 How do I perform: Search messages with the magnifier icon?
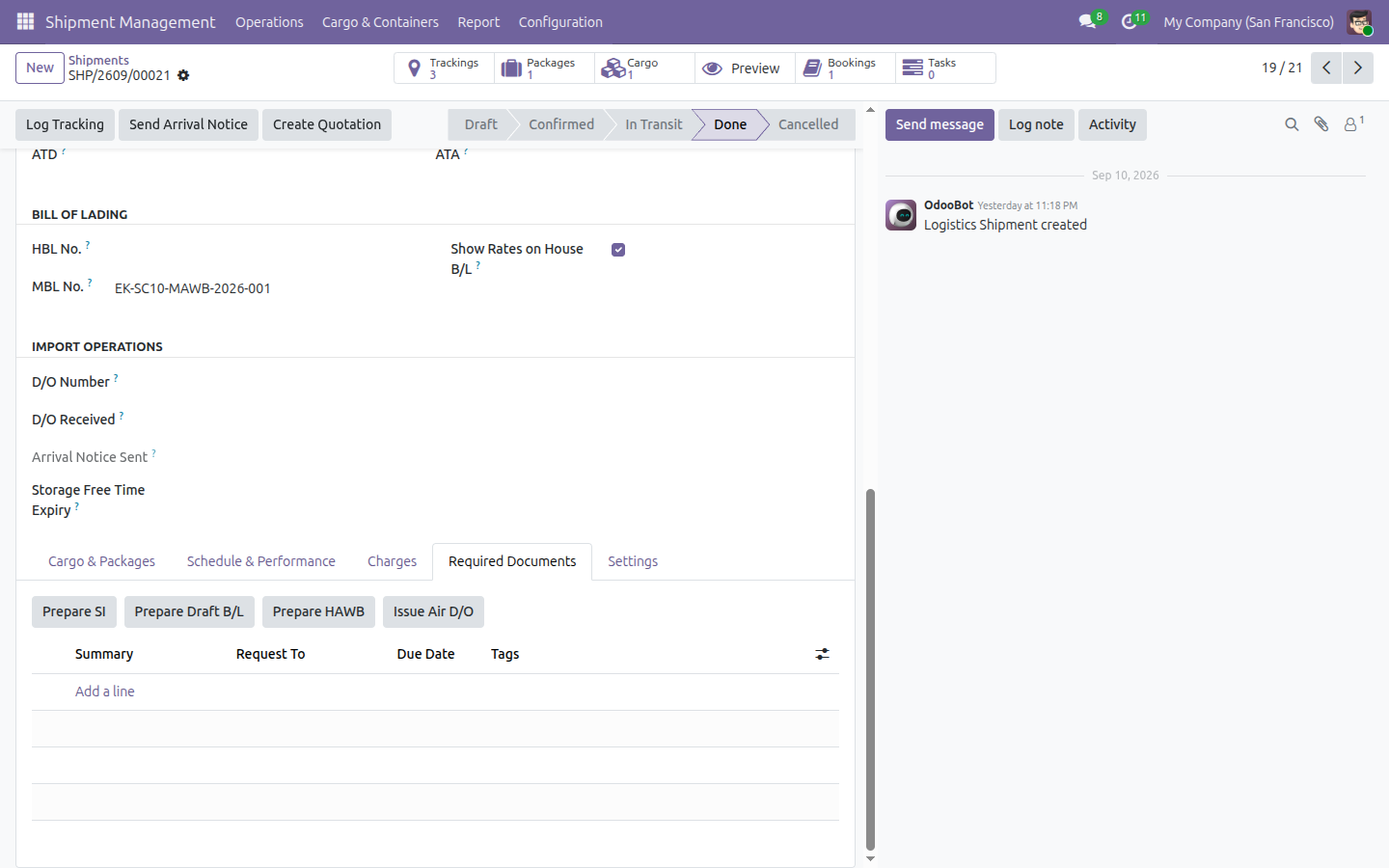coord(1292,124)
